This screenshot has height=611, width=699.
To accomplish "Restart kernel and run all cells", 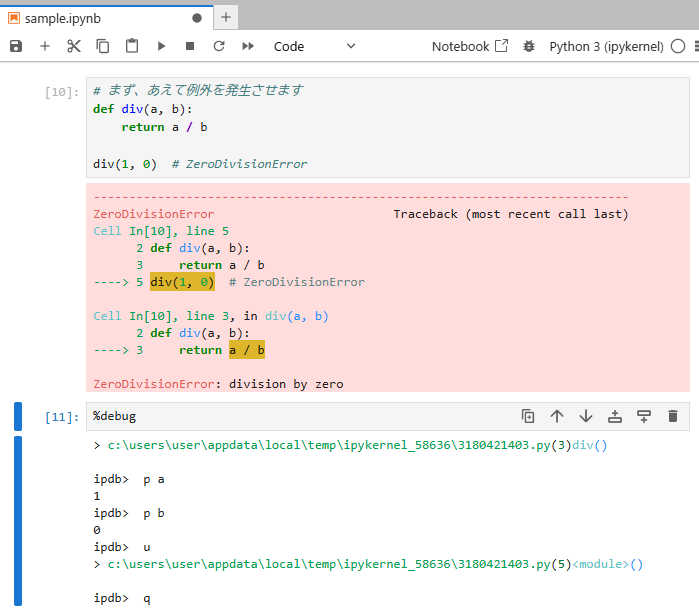I will tap(248, 46).
